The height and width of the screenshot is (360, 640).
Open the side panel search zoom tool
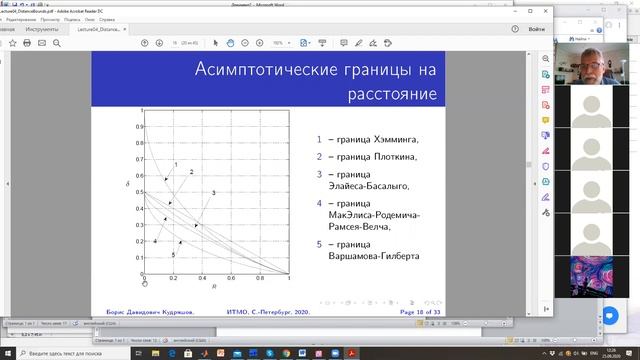coord(546,59)
